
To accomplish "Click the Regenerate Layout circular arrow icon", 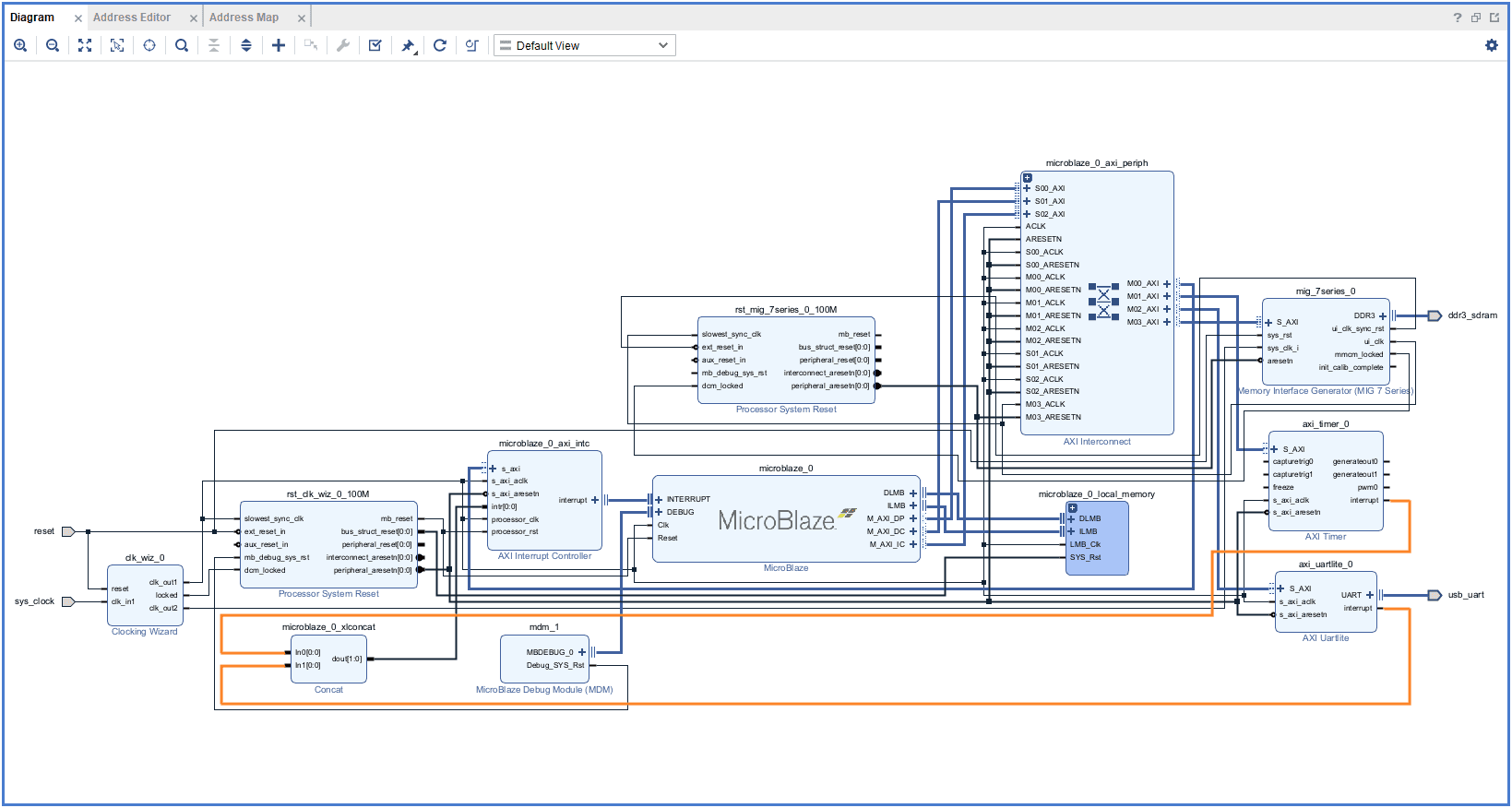I will 440,45.
